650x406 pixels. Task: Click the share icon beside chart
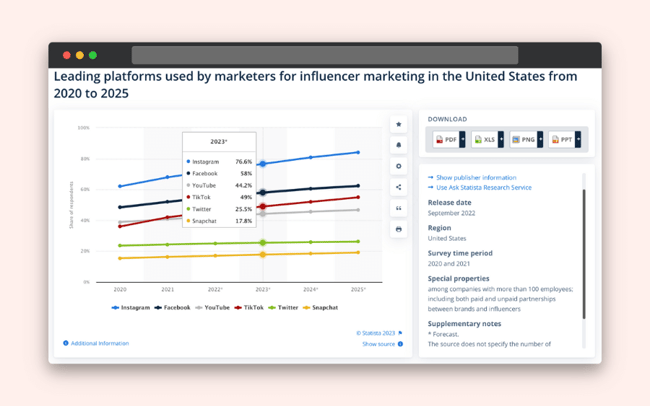(398, 187)
